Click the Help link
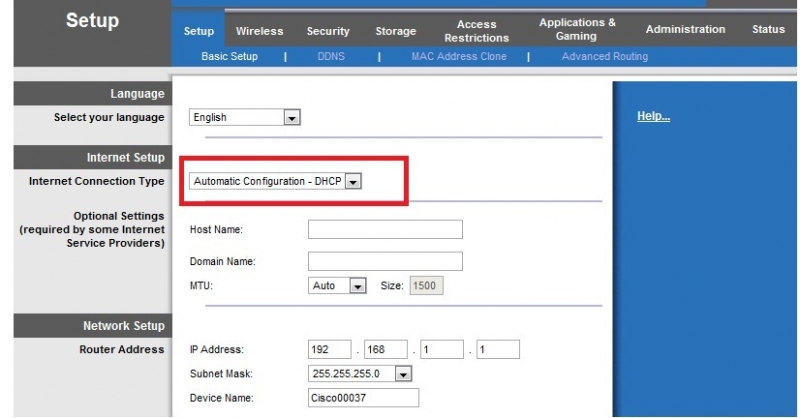The width and height of the screenshot is (800, 418). [653, 117]
